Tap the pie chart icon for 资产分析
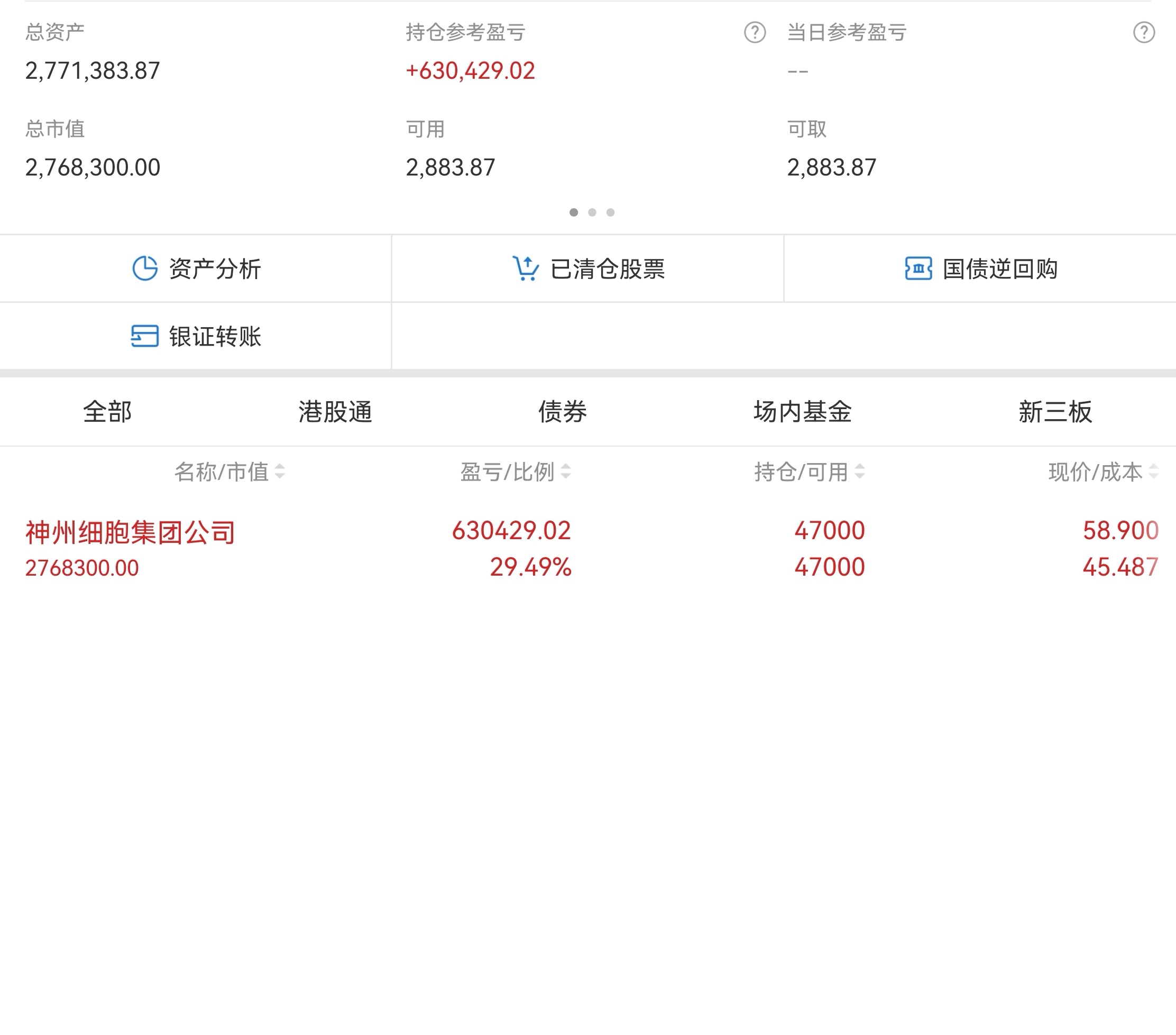 pyautogui.click(x=144, y=268)
